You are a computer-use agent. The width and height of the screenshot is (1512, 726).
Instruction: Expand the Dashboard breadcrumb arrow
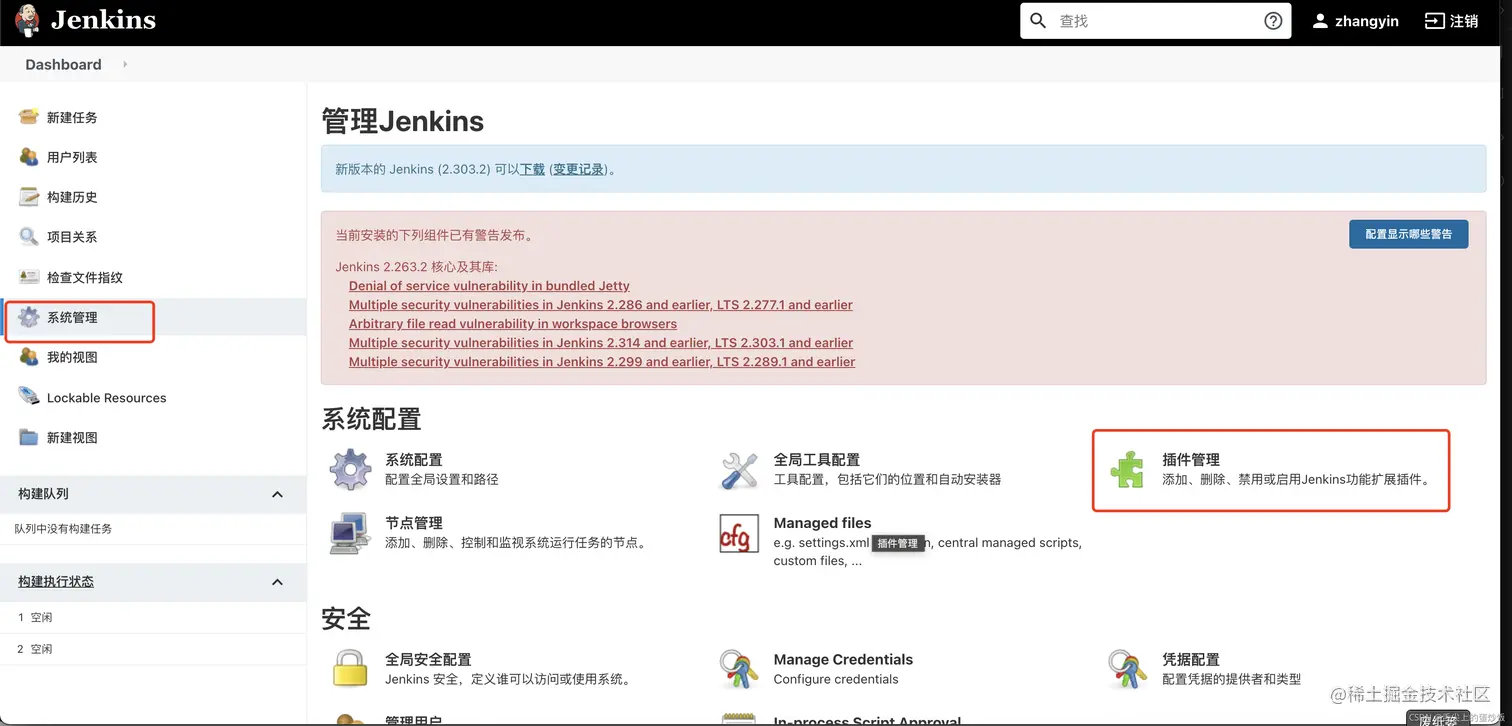tap(123, 64)
